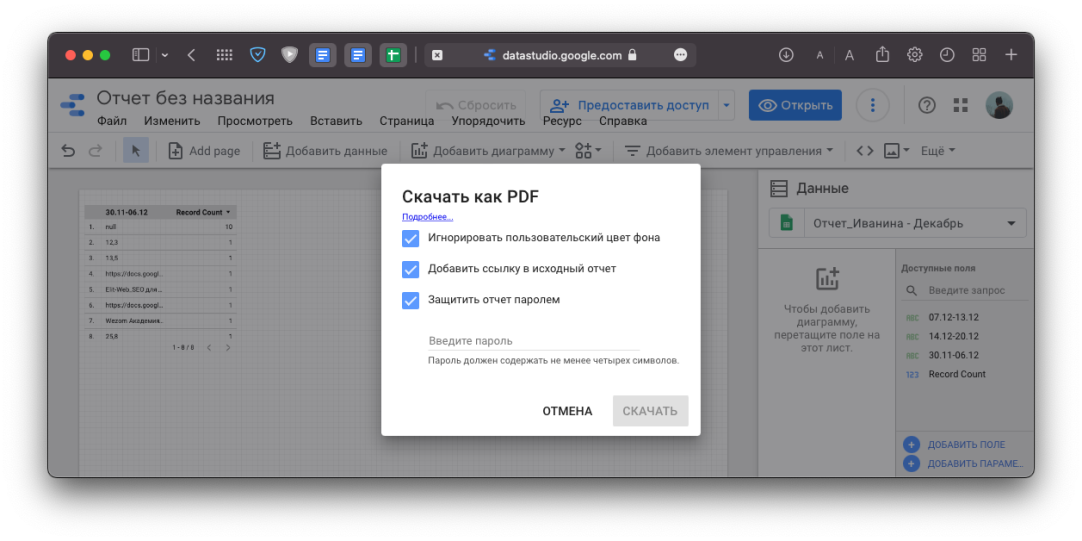Click the Safari share icon
The image size is (1082, 541).
click(x=882, y=55)
